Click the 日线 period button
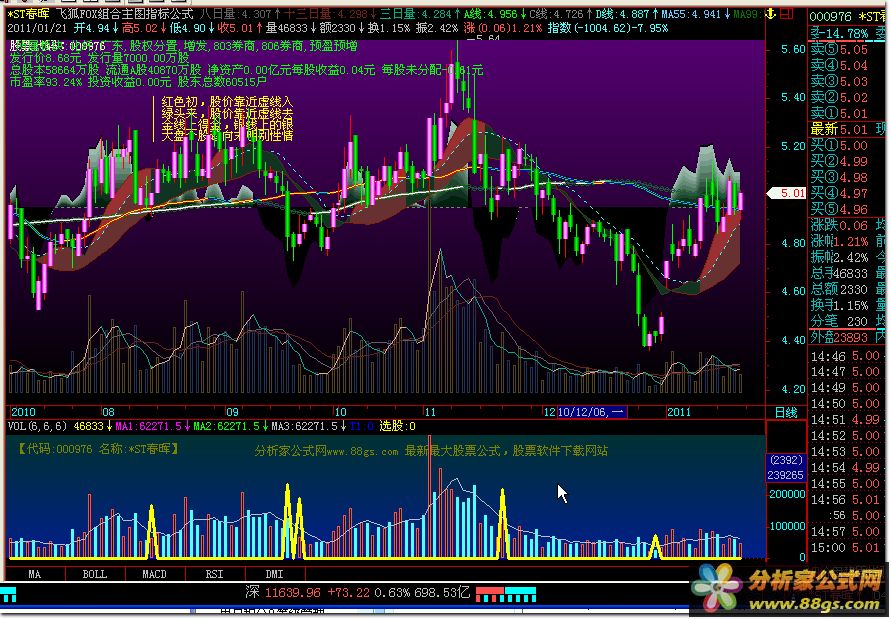Viewport: 891px width, 619px height. tap(786, 413)
